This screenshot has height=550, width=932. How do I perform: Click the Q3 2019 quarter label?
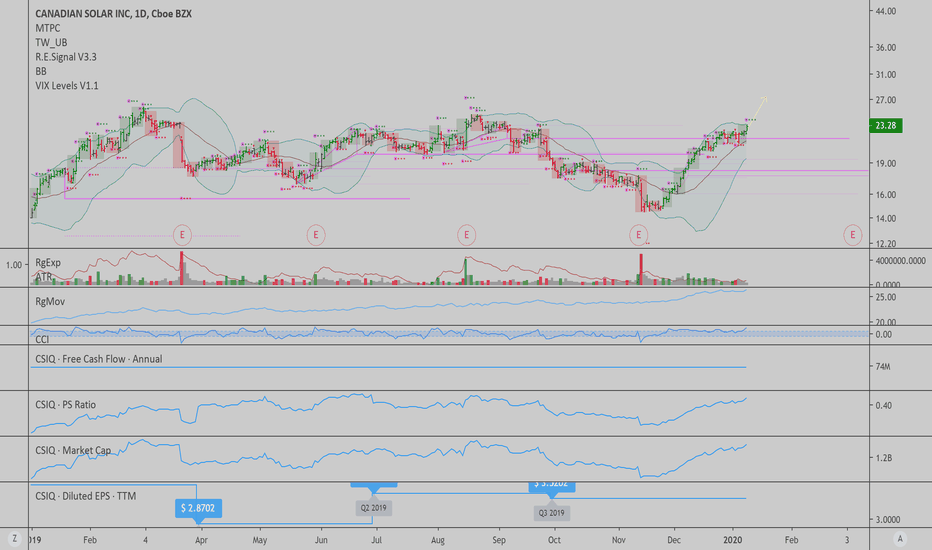[552, 513]
